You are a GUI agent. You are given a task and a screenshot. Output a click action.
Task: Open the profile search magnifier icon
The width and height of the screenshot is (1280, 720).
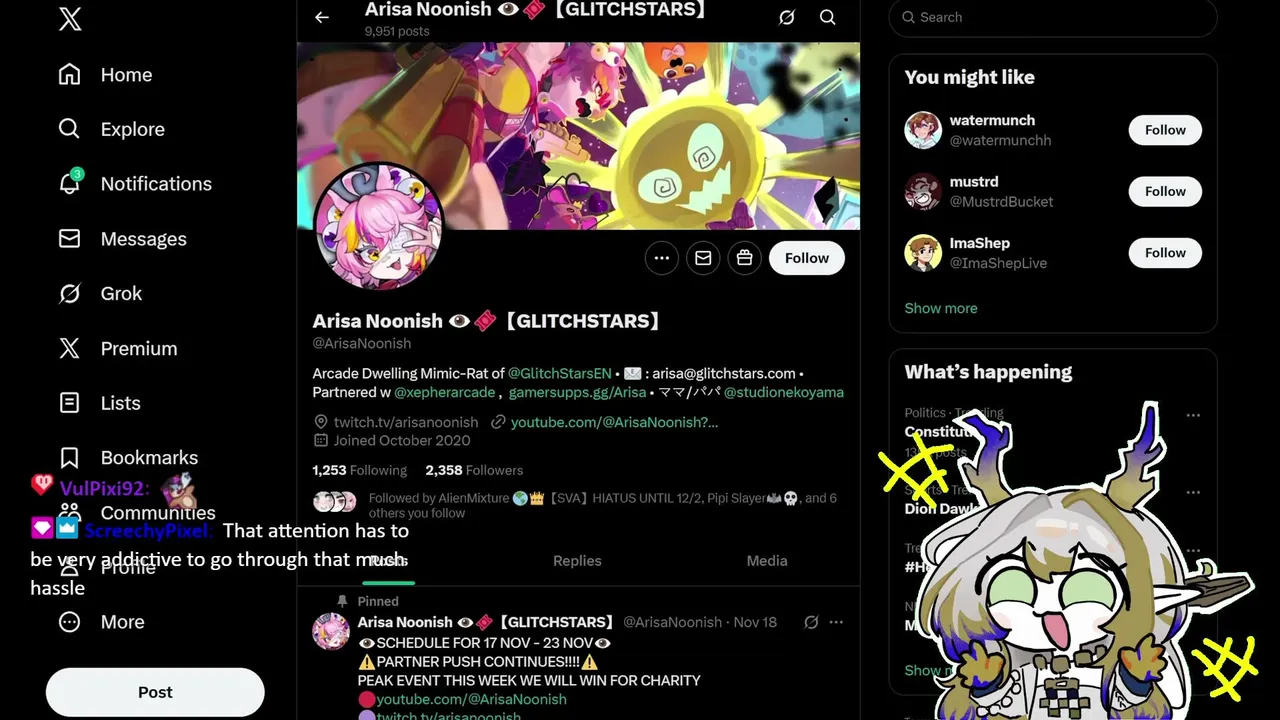[828, 17]
